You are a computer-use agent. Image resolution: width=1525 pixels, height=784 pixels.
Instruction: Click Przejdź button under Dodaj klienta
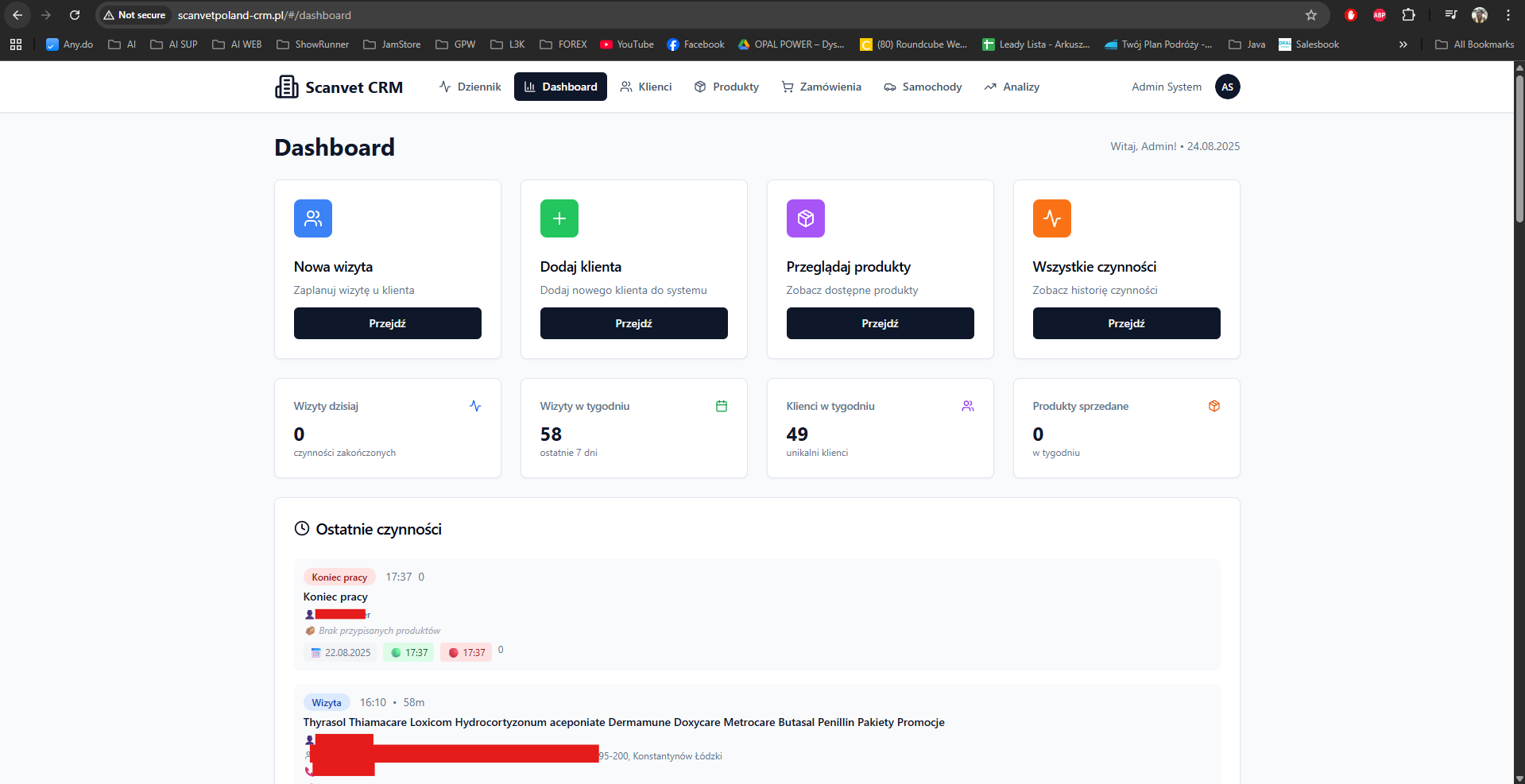pyautogui.click(x=634, y=323)
